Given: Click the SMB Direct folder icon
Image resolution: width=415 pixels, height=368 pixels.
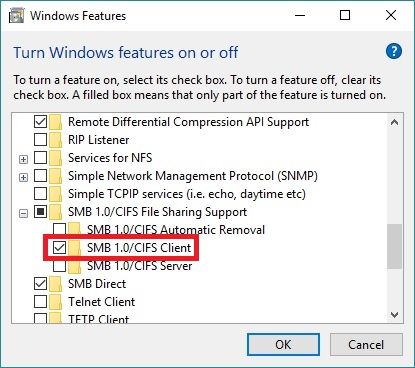Looking at the screenshot, I should coord(56,284).
